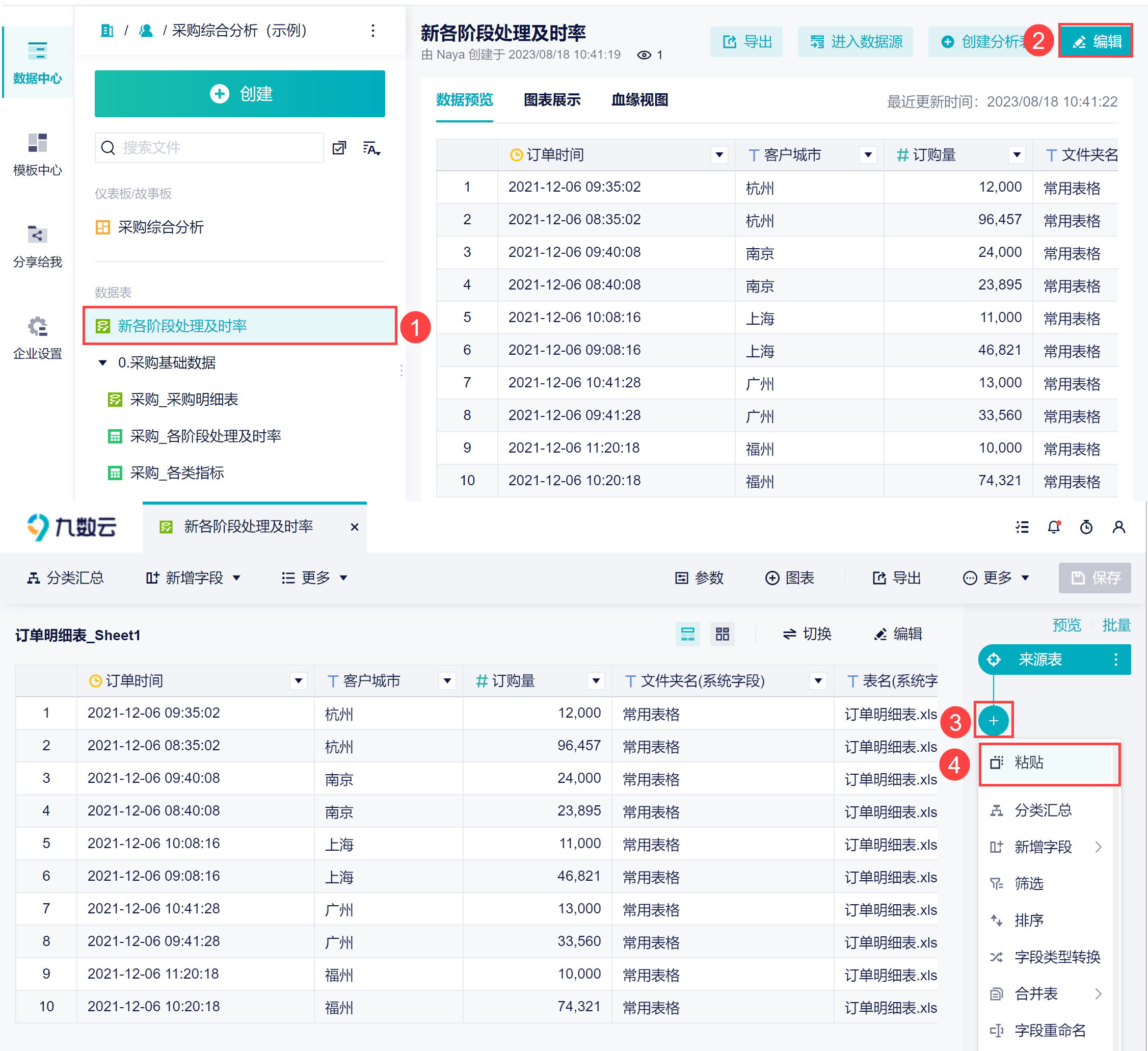
Task: Collapse the 0.采购基础数据 folder
Action: coord(102,363)
